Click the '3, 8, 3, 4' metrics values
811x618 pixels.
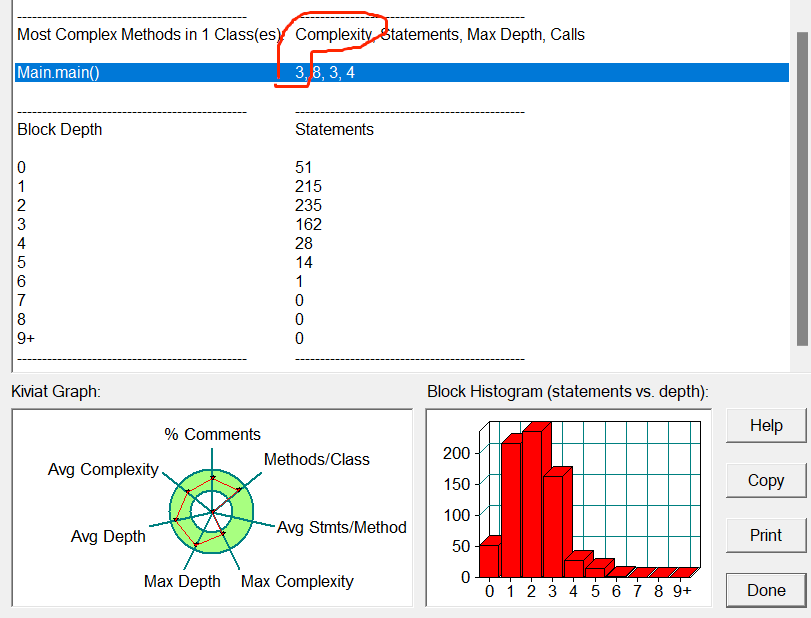tap(325, 72)
